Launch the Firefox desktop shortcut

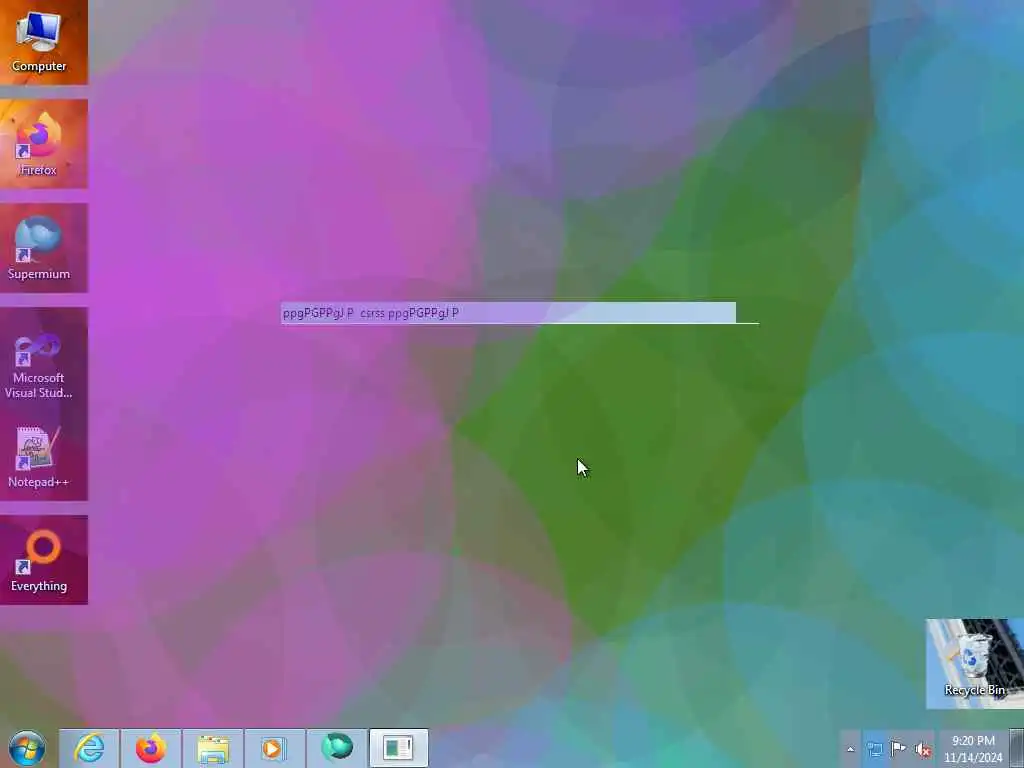(39, 144)
